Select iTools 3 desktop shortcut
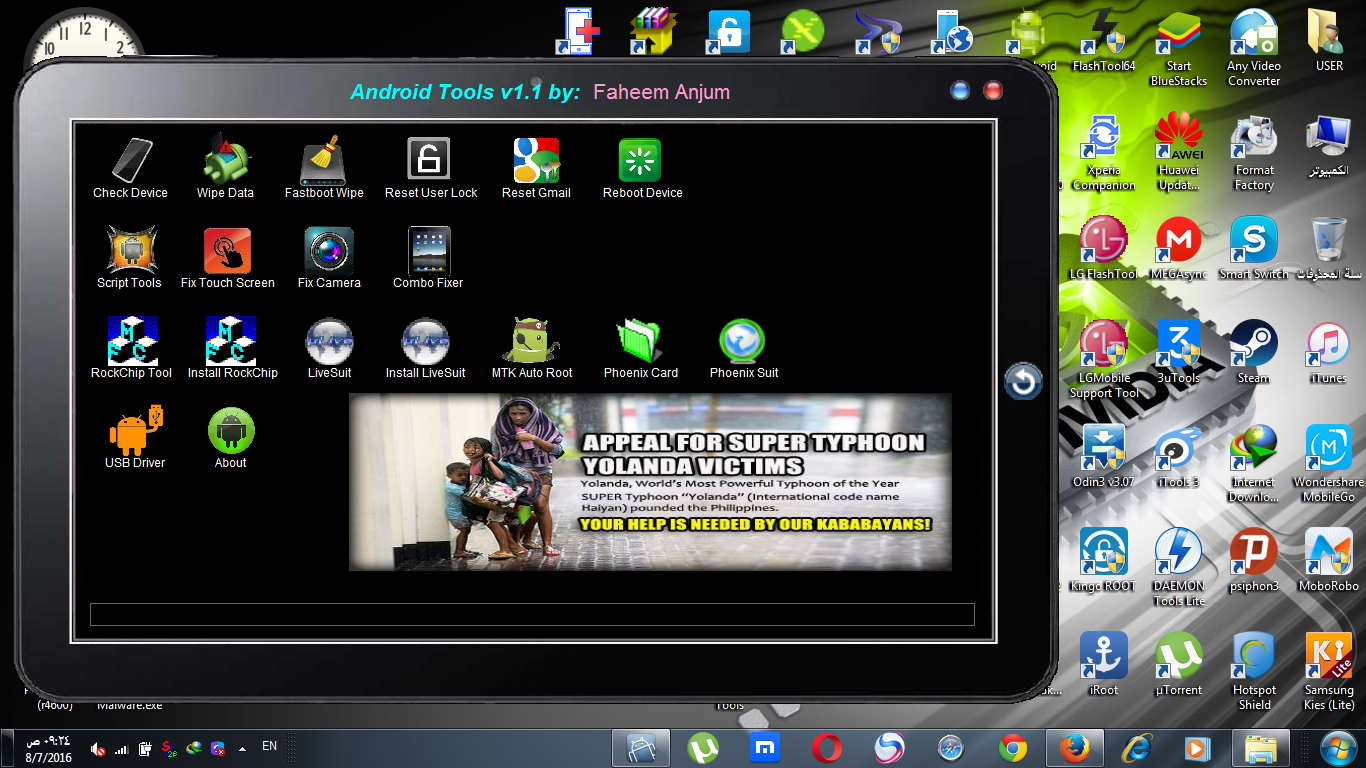The height and width of the screenshot is (768, 1366). point(1179,457)
